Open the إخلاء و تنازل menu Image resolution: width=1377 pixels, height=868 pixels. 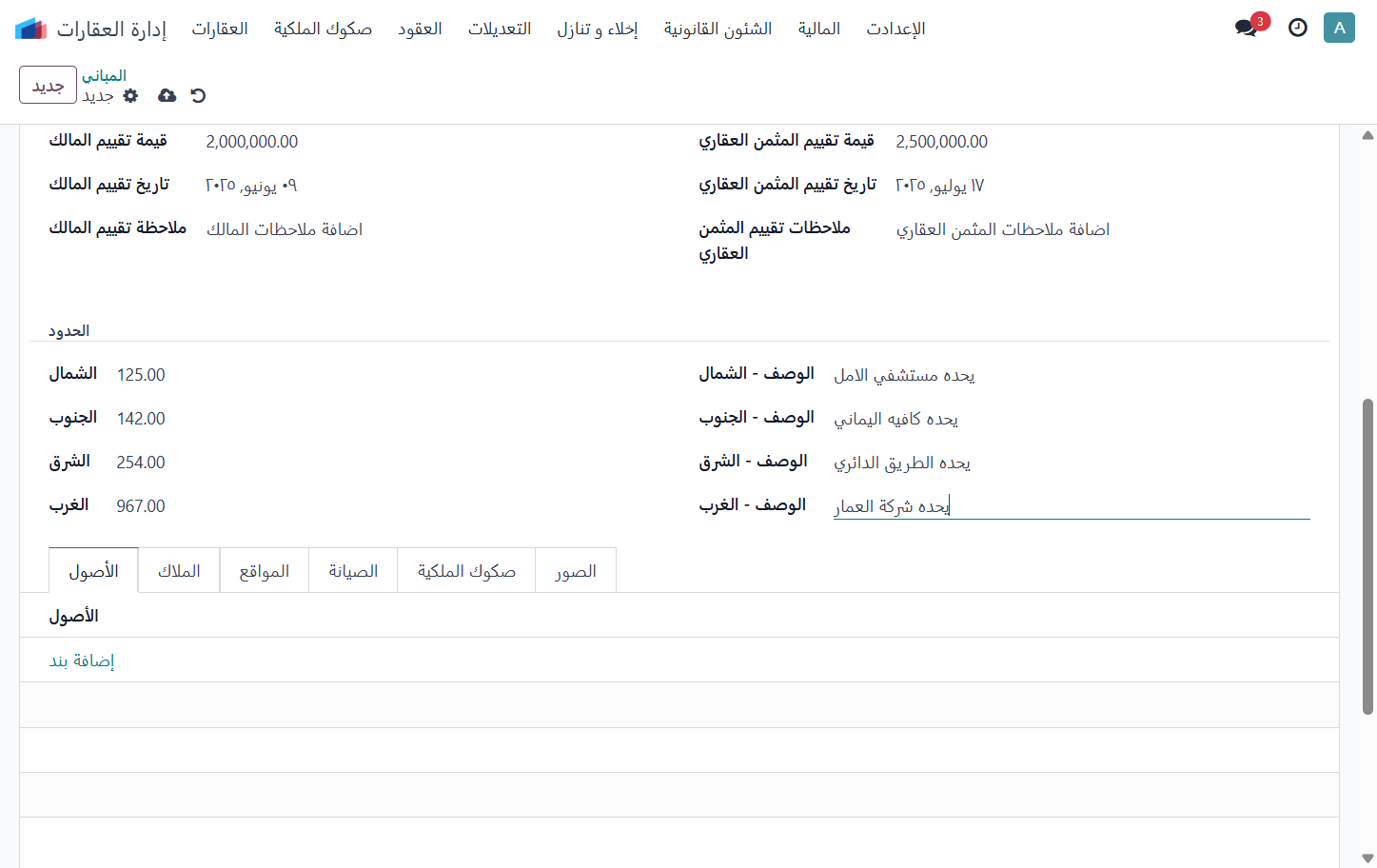[x=598, y=29]
